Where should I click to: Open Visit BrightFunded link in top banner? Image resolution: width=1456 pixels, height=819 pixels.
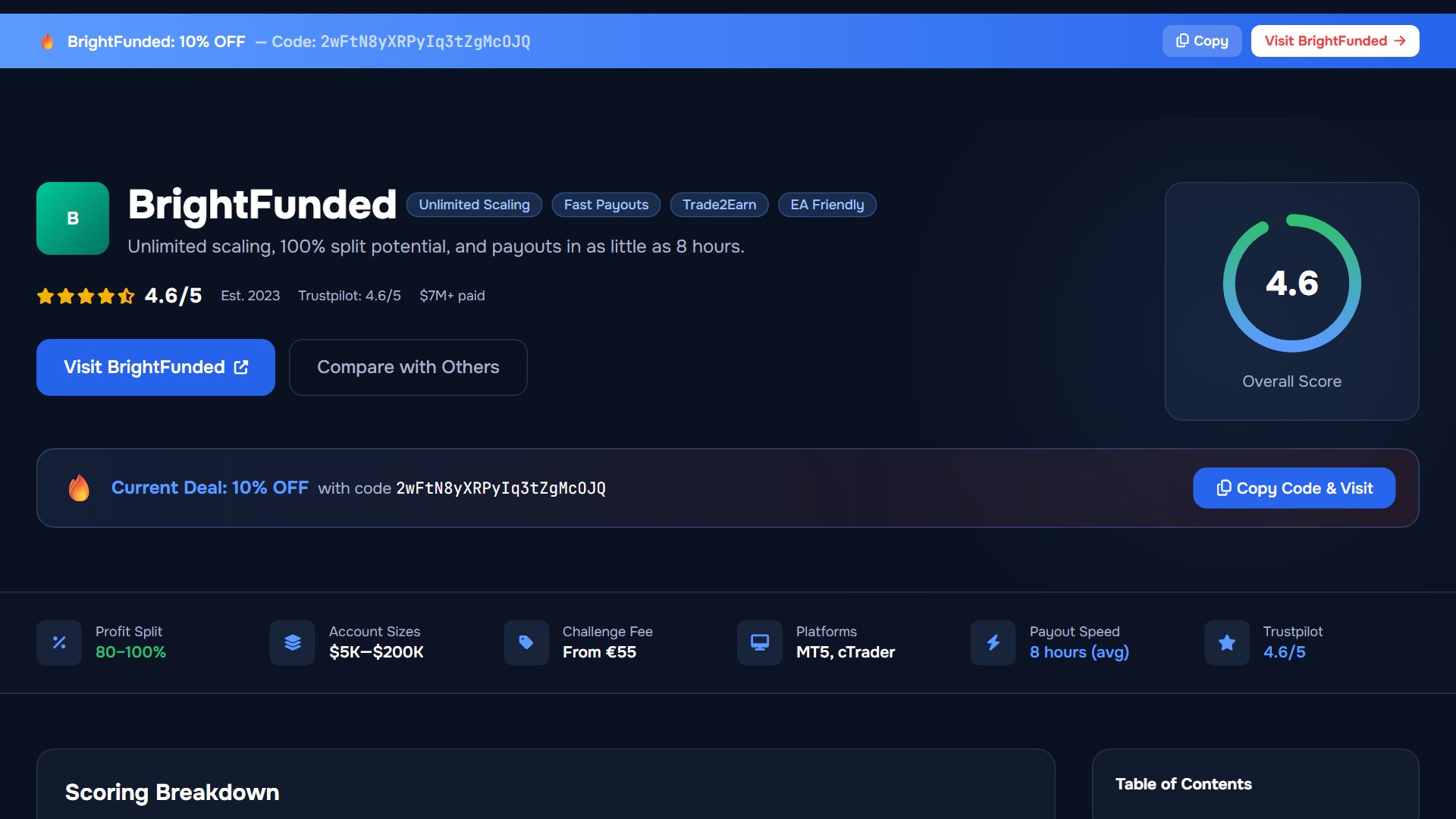coord(1335,41)
